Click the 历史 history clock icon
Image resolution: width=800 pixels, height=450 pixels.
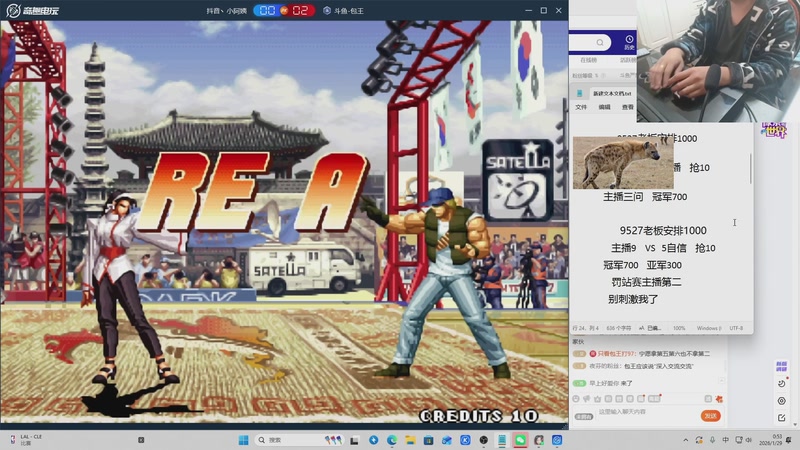point(629,42)
